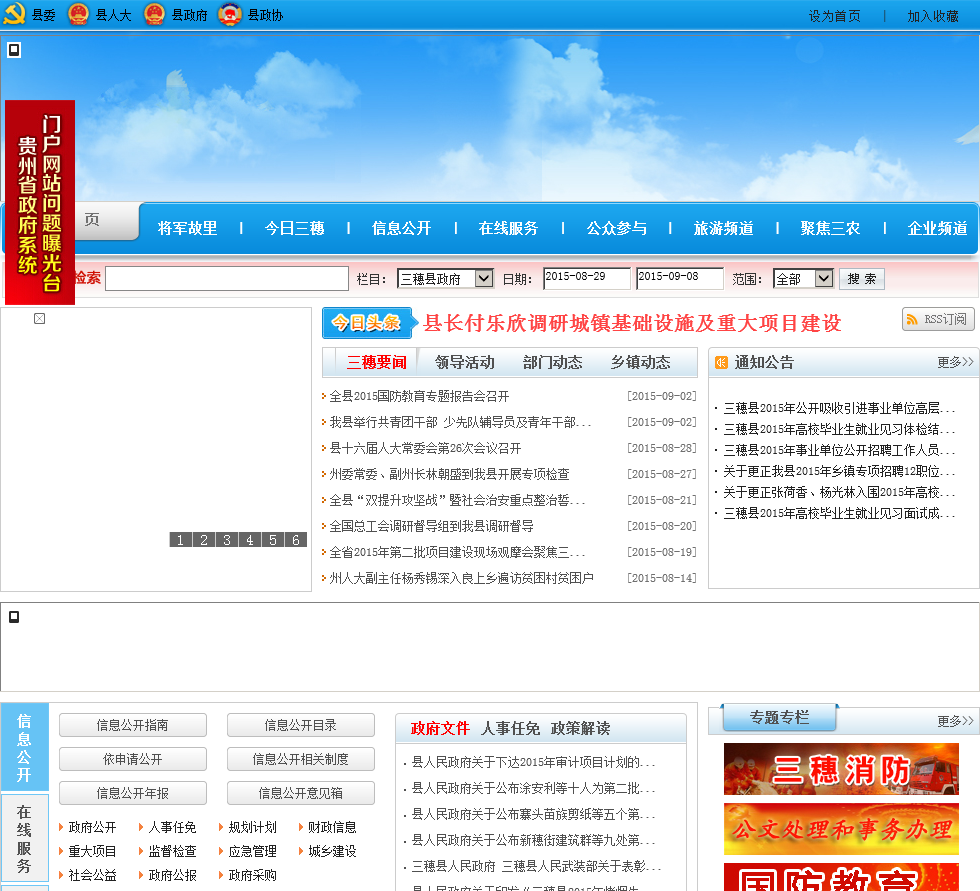Click the 专题专栏 tab header

pyautogui.click(x=779, y=717)
